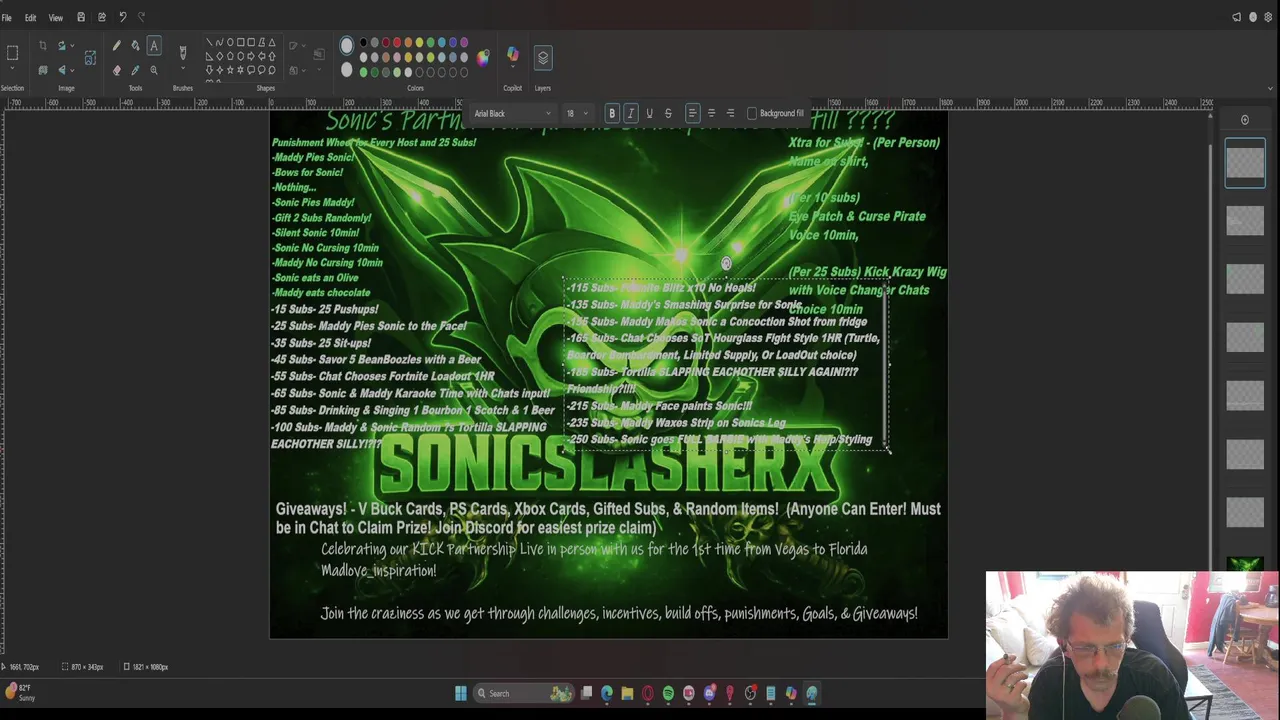1280x720 pixels.
Task: Select the Crop tool in Image group
Action: pyautogui.click(x=42, y=46)
